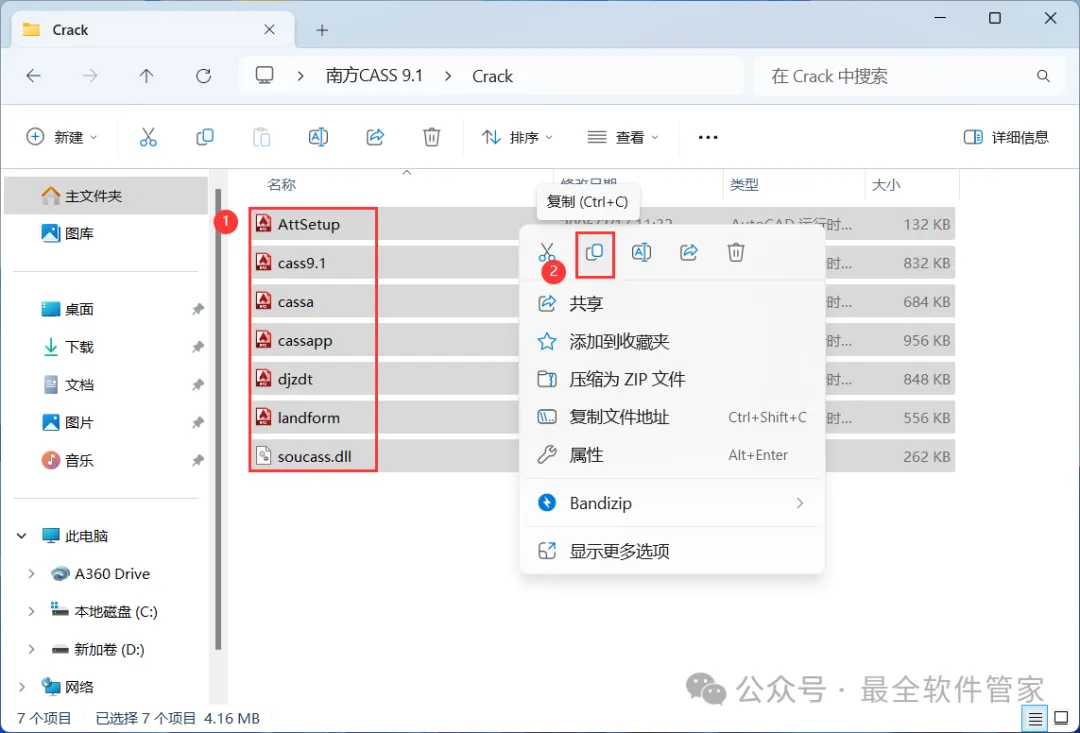Sort by the 名称 column header
1080x733 pixels.
(282, 185)
